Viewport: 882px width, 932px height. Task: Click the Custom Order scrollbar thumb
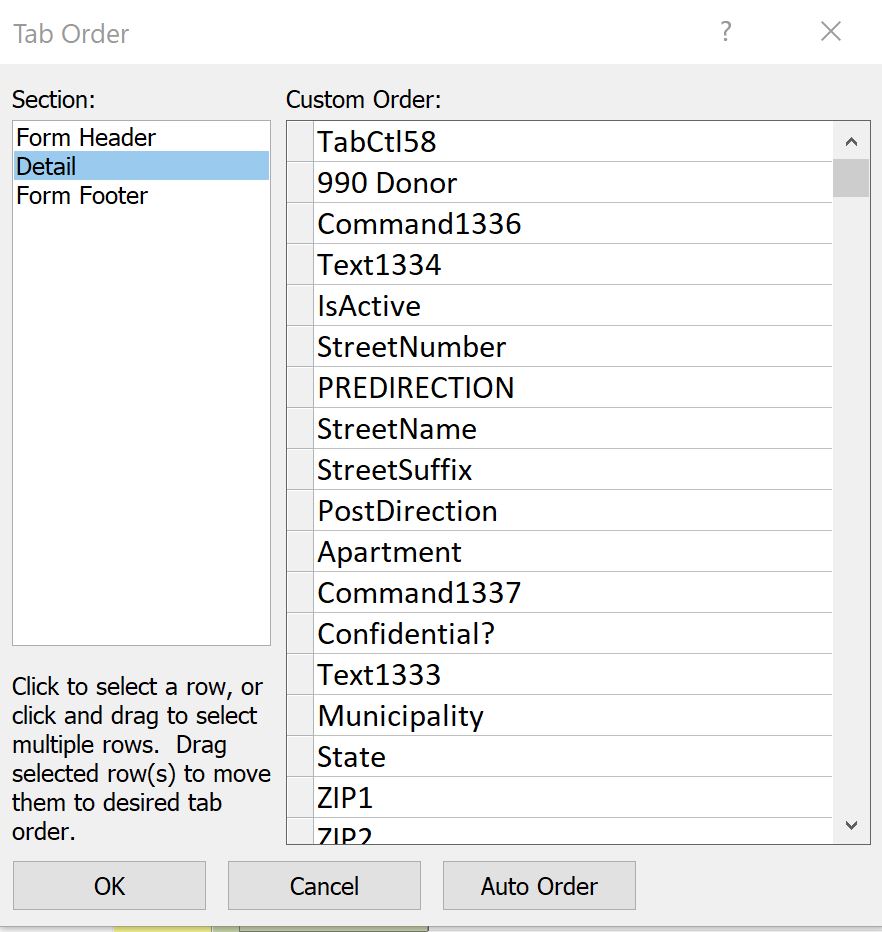click(851, 178)
